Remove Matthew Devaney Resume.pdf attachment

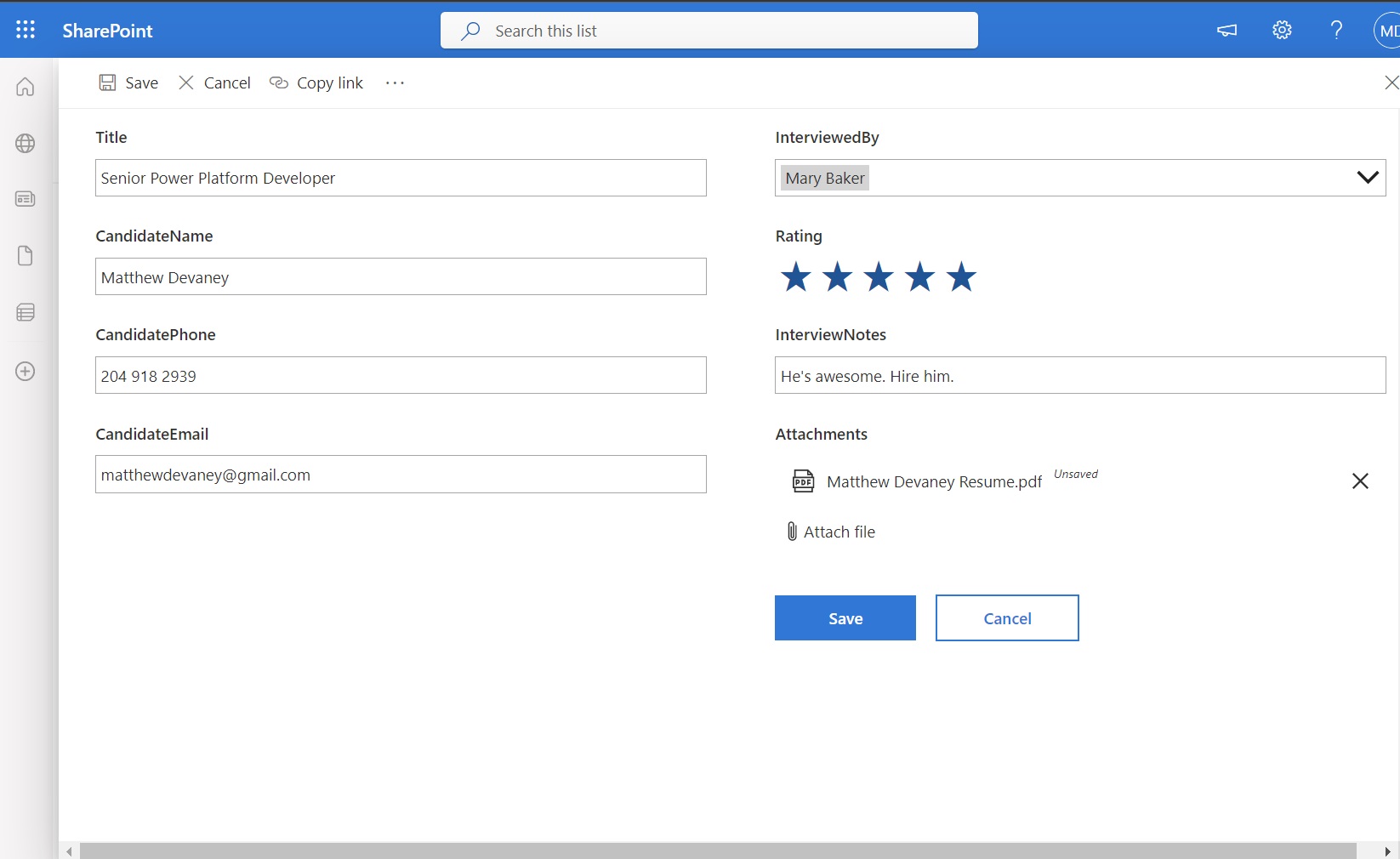point(1360,481)
